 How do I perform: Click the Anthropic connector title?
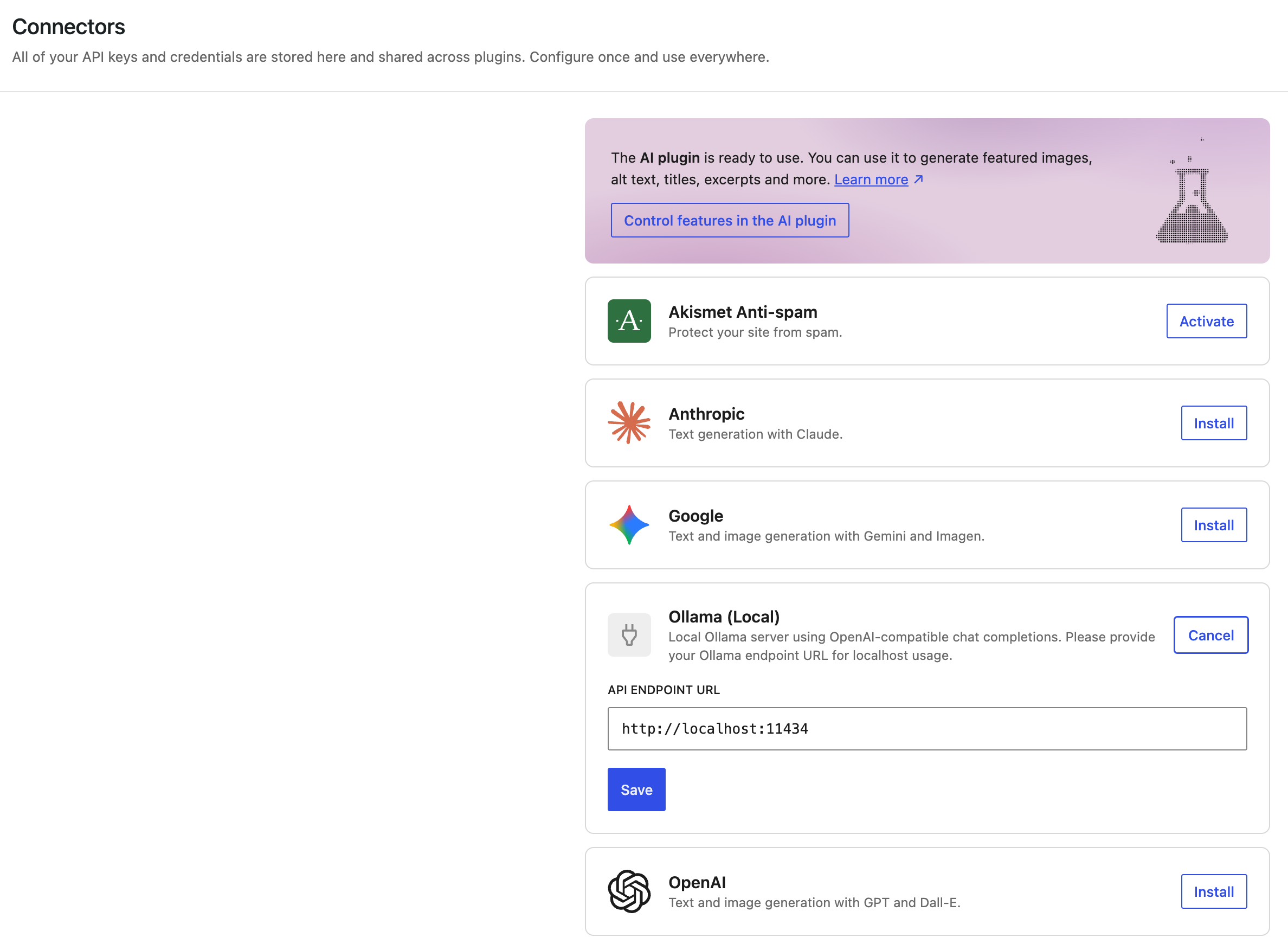706,414
